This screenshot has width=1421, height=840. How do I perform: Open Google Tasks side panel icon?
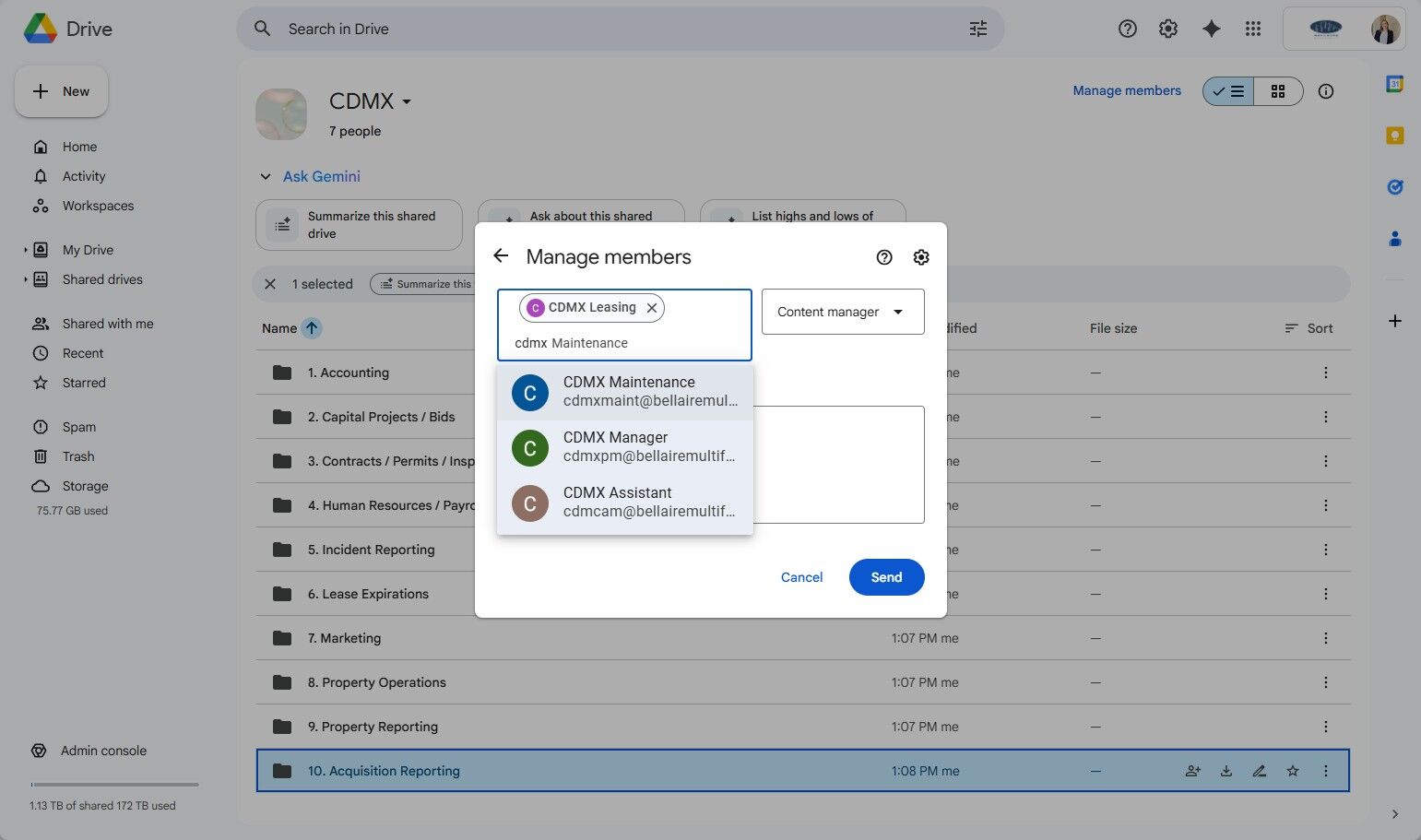[1395, 187]
